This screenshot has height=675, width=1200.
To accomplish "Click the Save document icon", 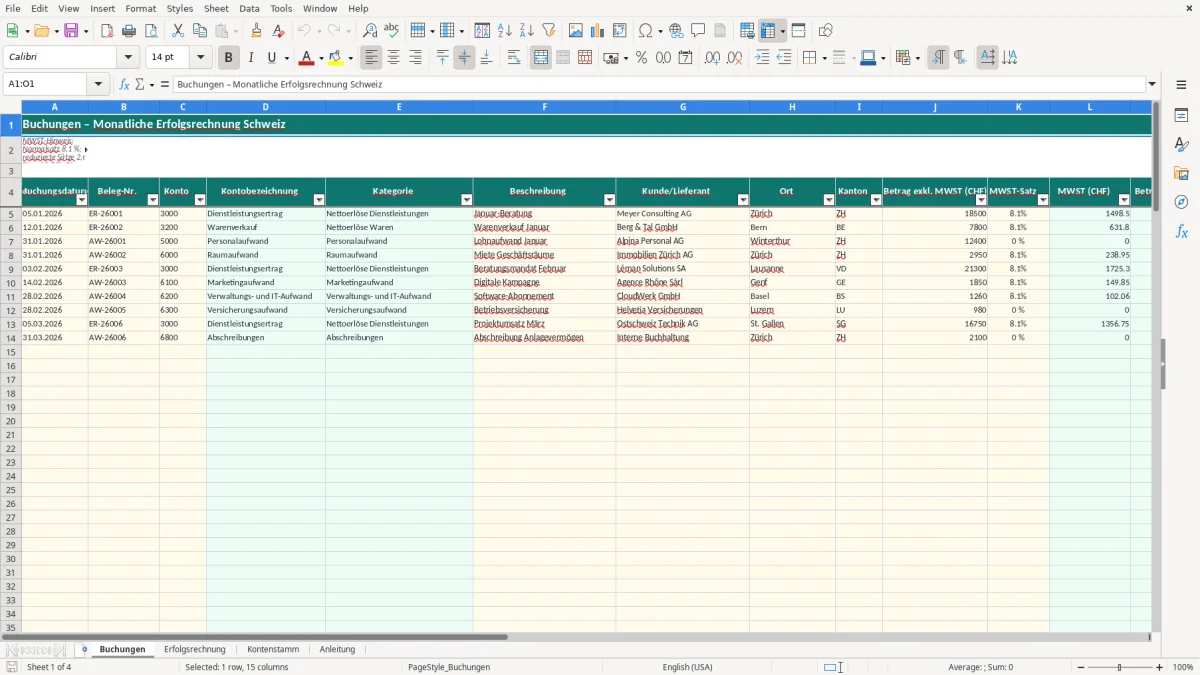I will click(x=71, y=31).
